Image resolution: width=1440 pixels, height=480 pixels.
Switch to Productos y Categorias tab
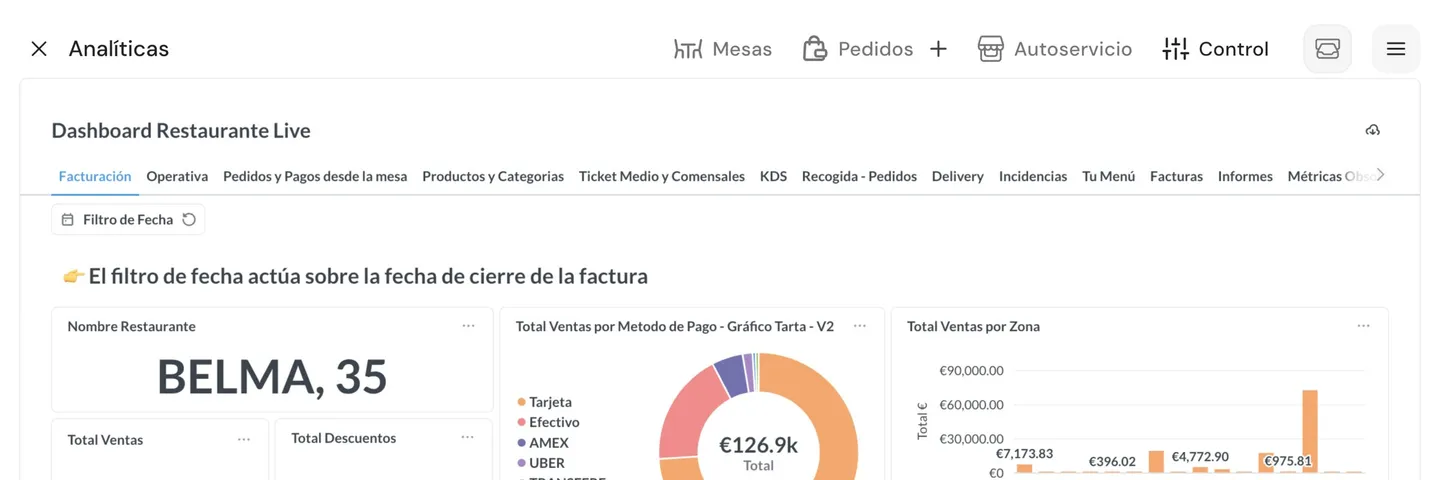tap(493, 176)
